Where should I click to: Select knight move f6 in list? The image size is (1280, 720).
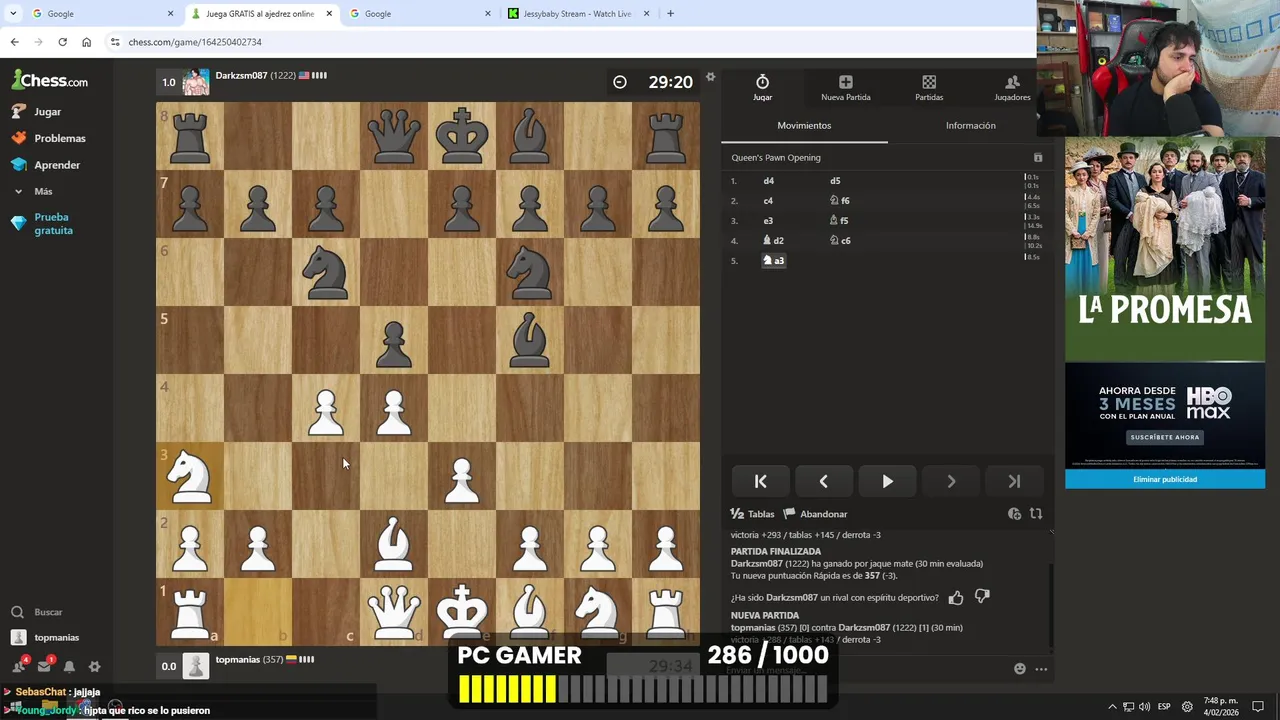click(840, 201)
